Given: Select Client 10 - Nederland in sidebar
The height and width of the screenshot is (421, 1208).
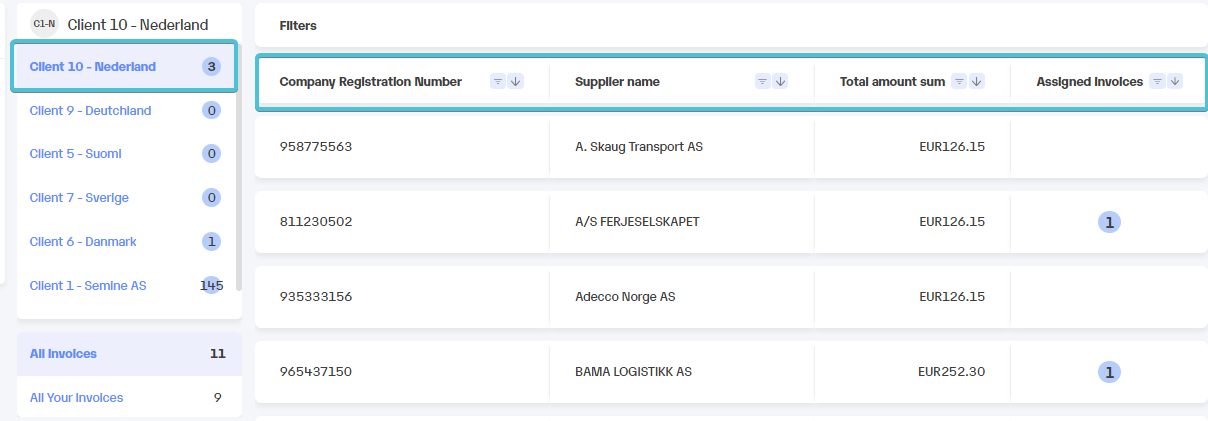Looking at the screenshot, I should click(124, 67).
